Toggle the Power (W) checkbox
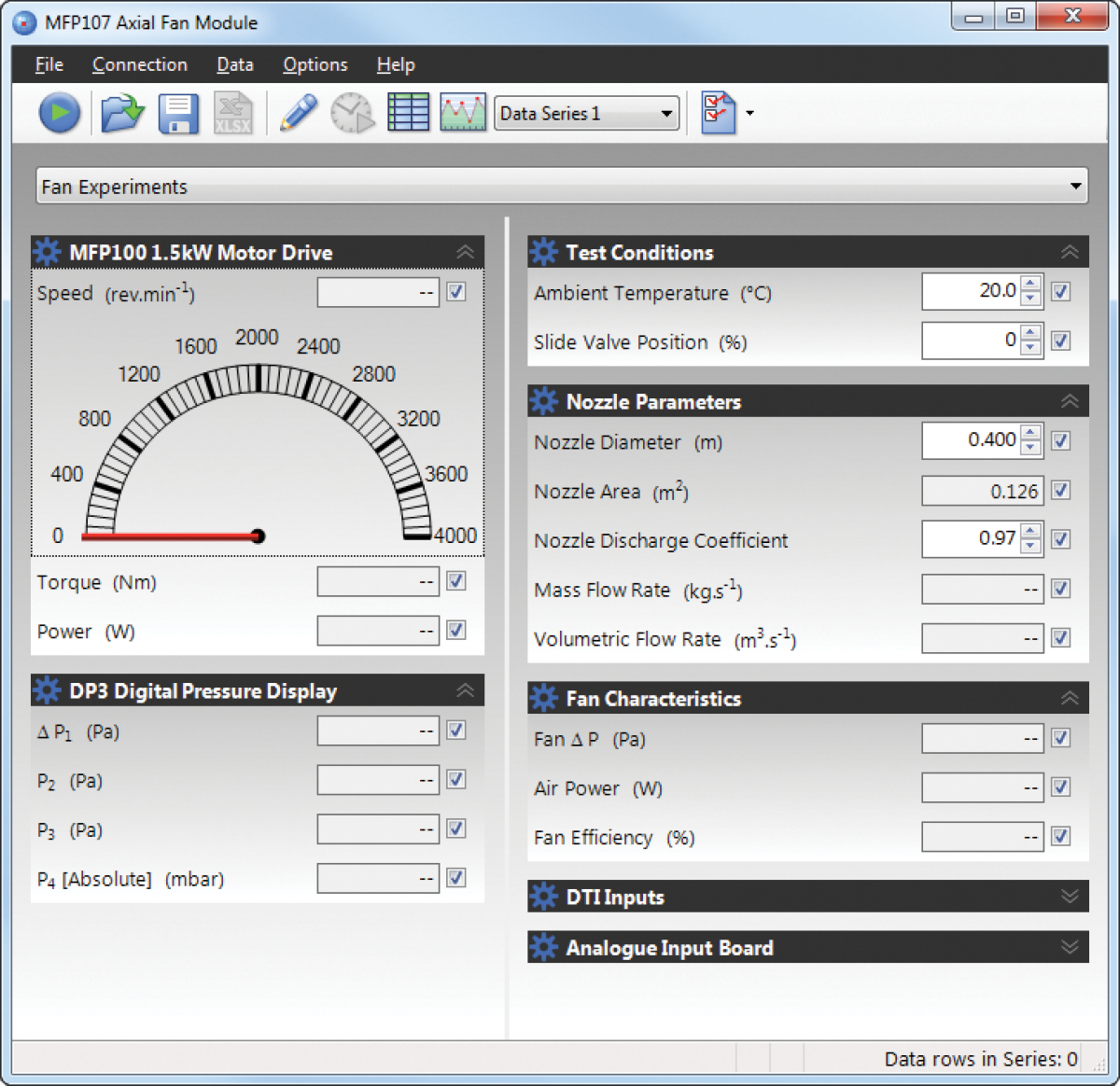Image resolution: width=1120 pixels, height=1086 pixels. pos(456,631)
